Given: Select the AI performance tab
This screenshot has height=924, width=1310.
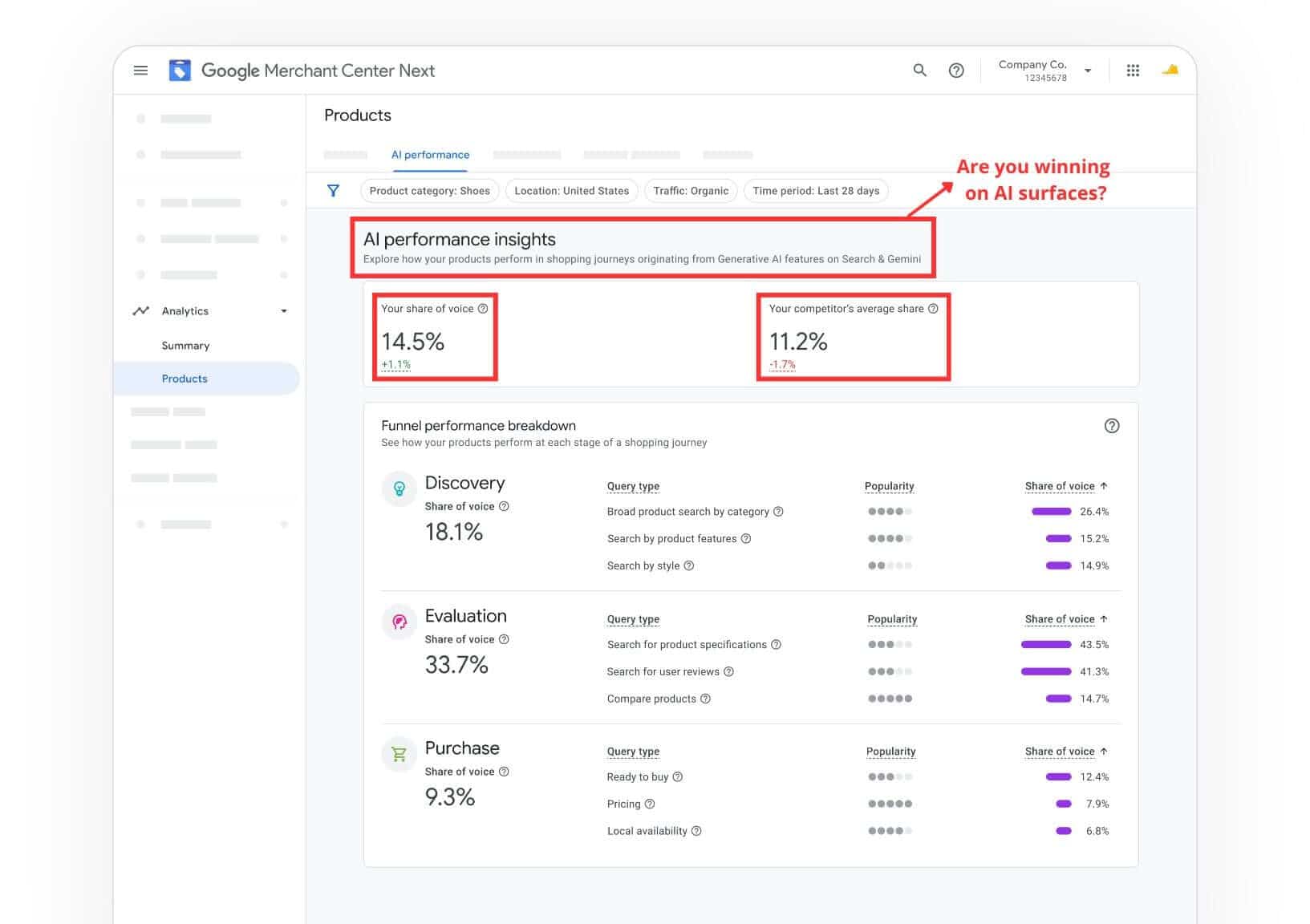Looking at the screenshot, I should click(431, 155).
